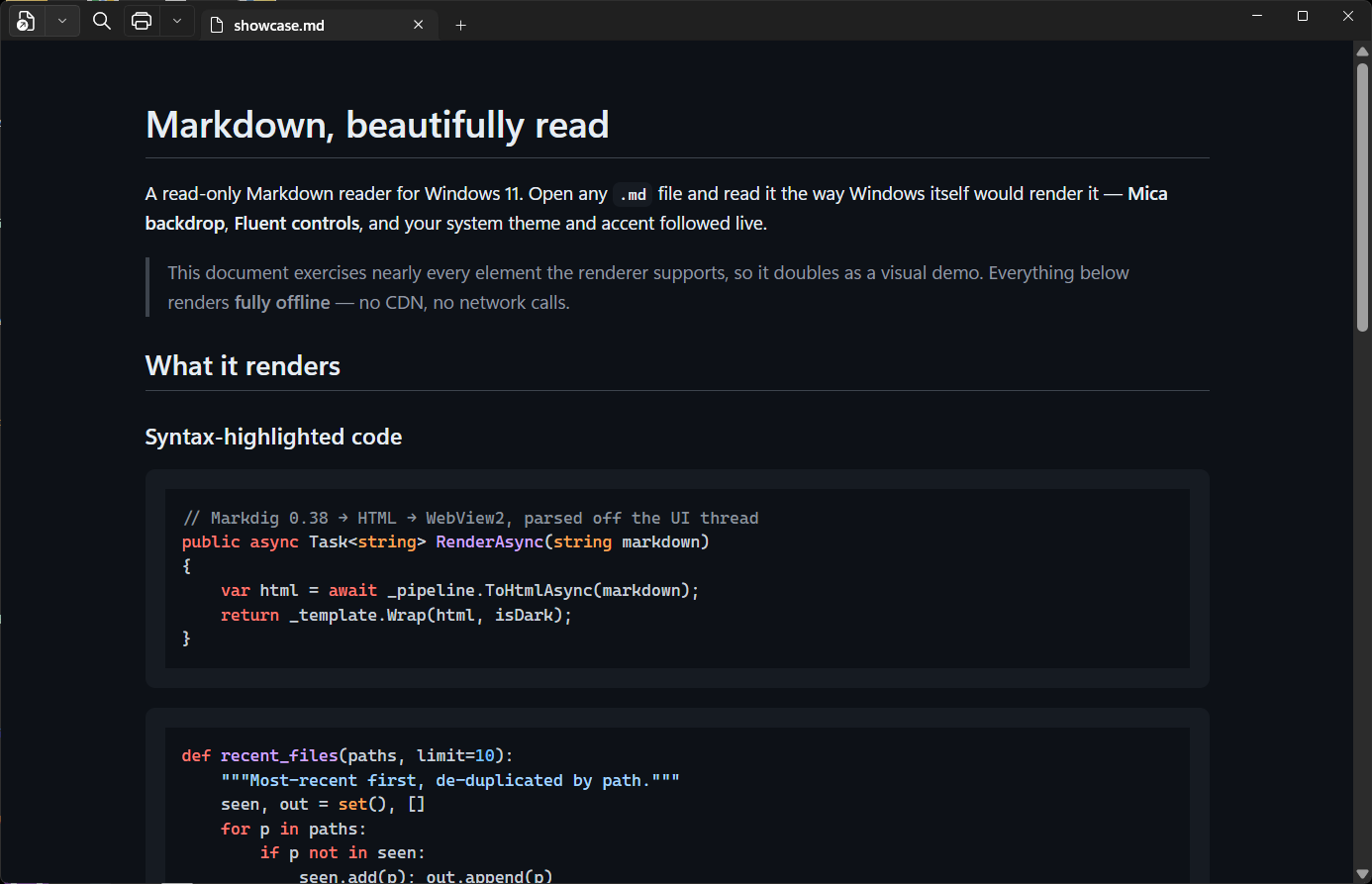Click the 'Syntax-highlighted code' subheading
Screen dimensions: 1372x884
273,437
